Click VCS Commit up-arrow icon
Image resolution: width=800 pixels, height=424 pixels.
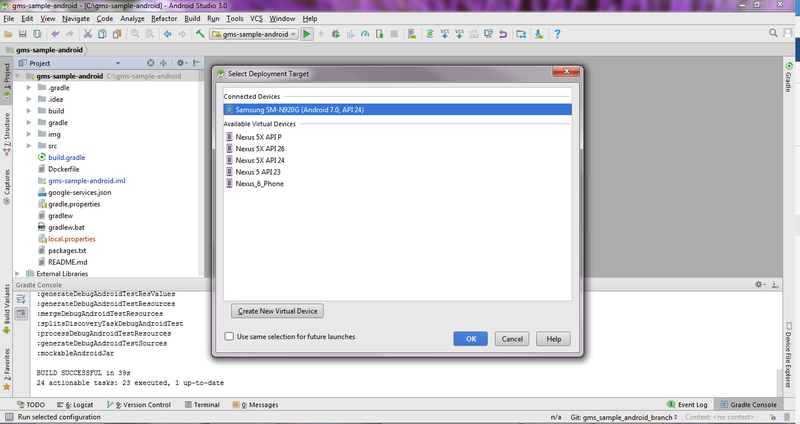[459, 34]
